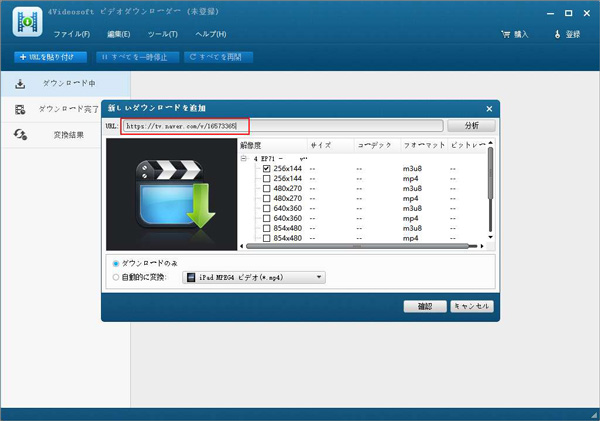Check the 480x270 mp4 checkbox
The image size is (600, 421).
pos(267,198)
